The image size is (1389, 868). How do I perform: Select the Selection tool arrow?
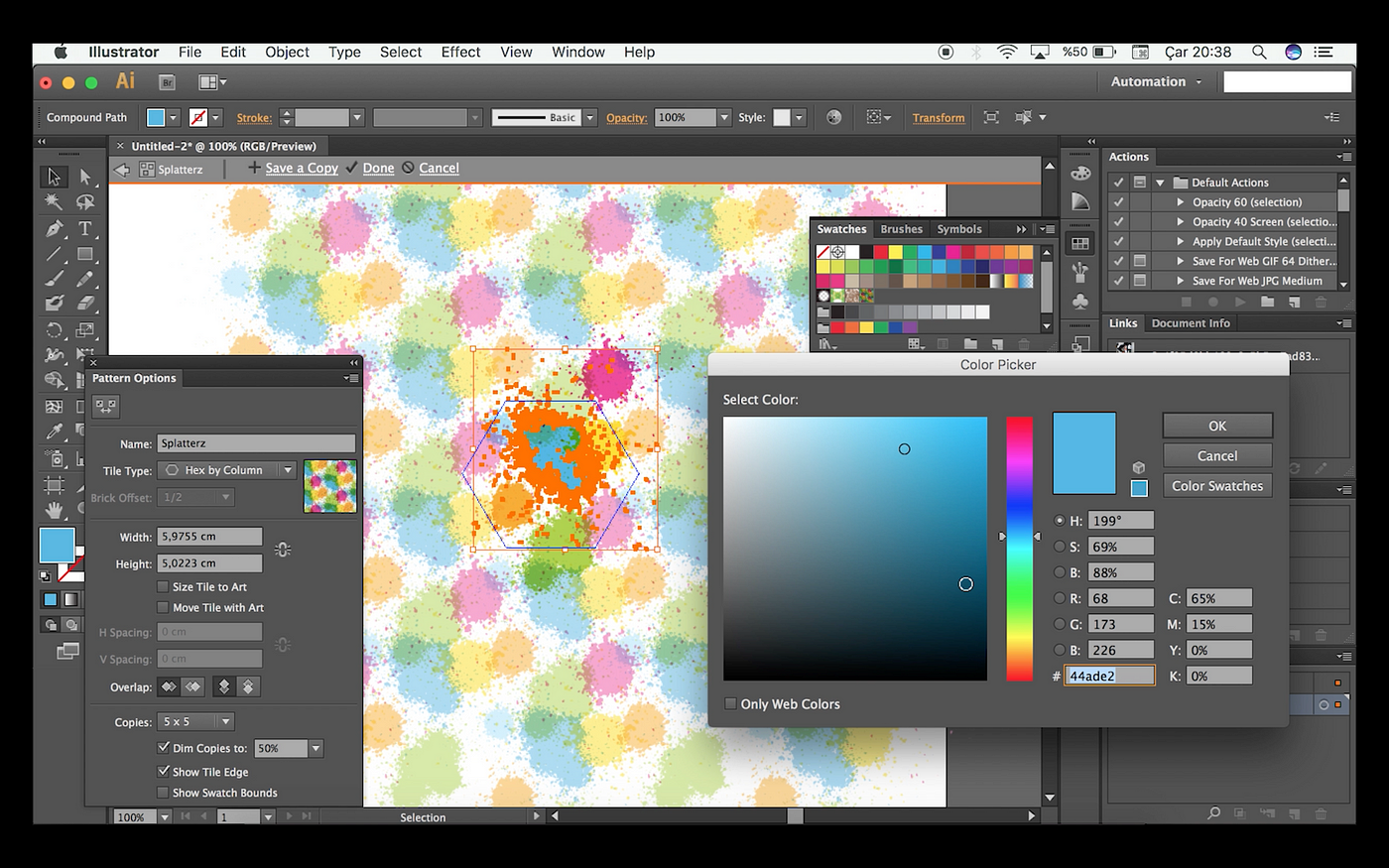[54, 177]
